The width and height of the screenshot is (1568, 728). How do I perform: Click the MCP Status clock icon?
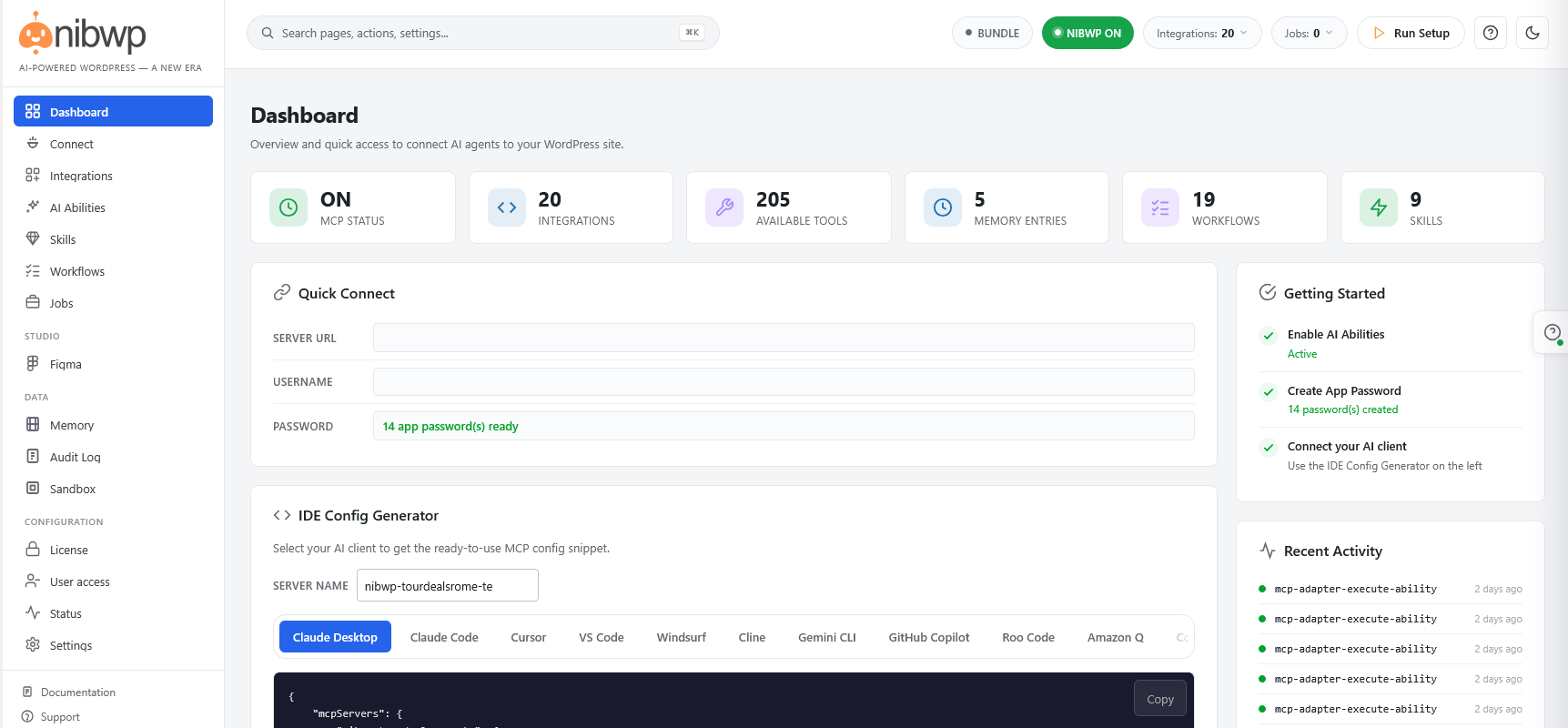click(288, 207)
